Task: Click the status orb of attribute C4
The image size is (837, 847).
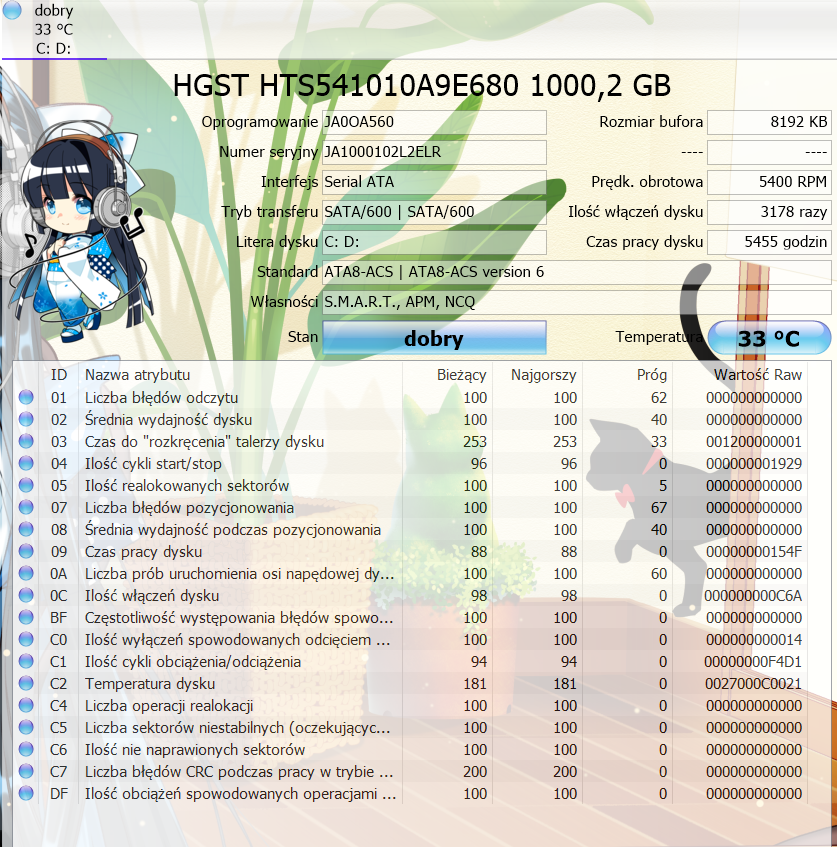Action: (x=26, y=706)
